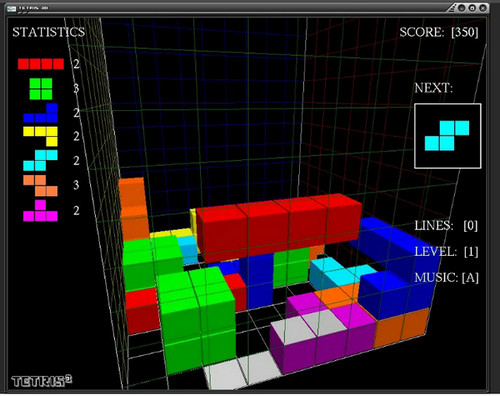
Task: Click the Tetris 3D window title icon
Action: [x=11, y=8]
